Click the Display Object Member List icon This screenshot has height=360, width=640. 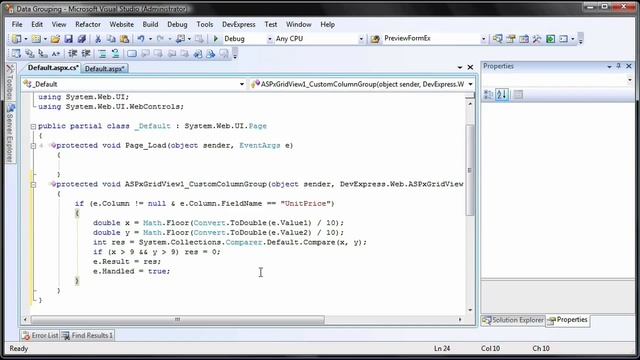16,53
